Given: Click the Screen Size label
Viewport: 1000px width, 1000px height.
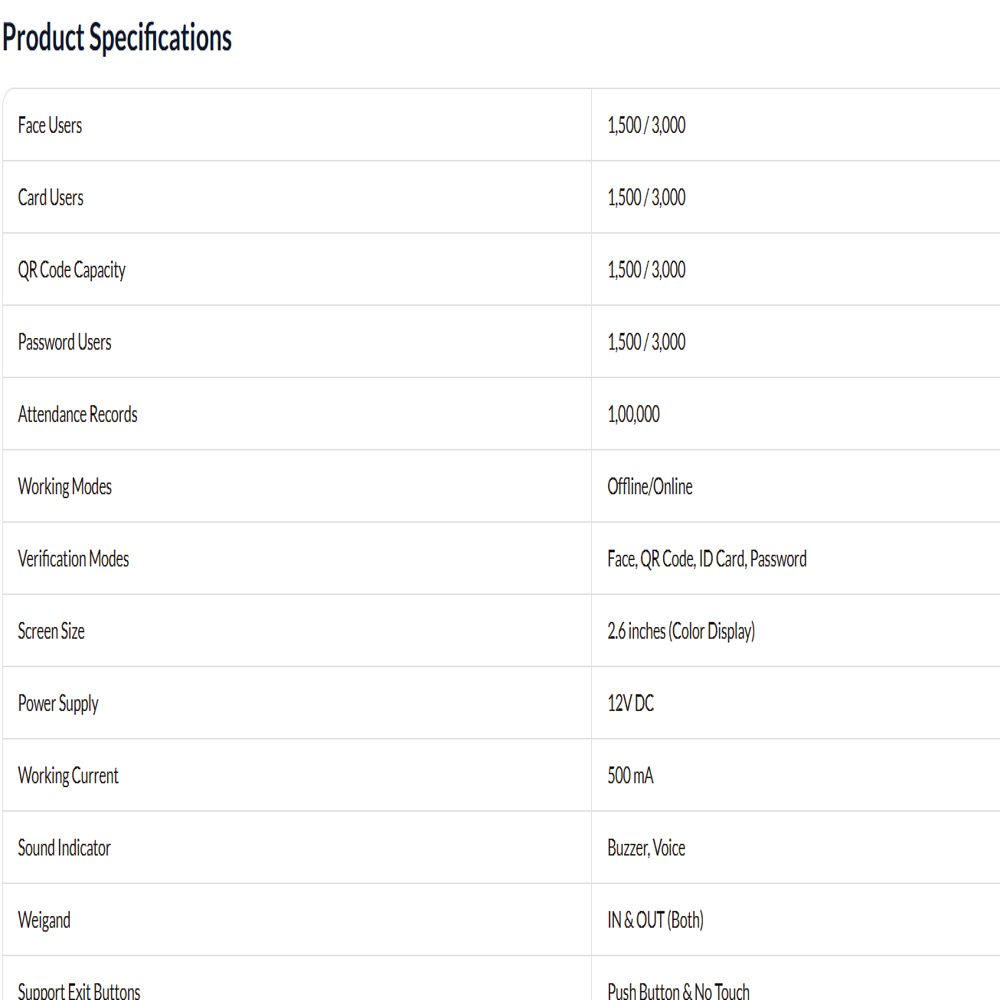Looking at the screenshot, I should pos(51,631).
